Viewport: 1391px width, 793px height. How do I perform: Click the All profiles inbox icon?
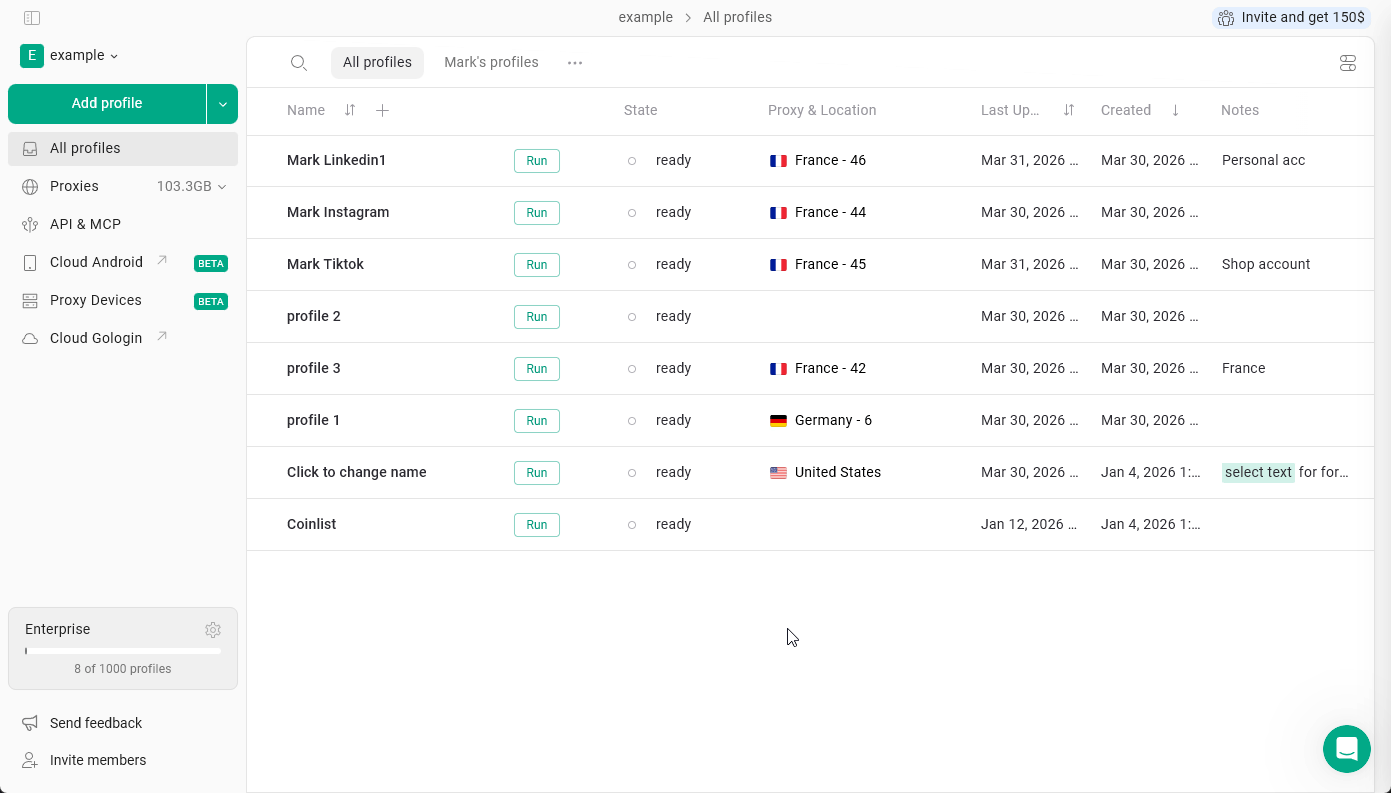(x=30, y=149)
